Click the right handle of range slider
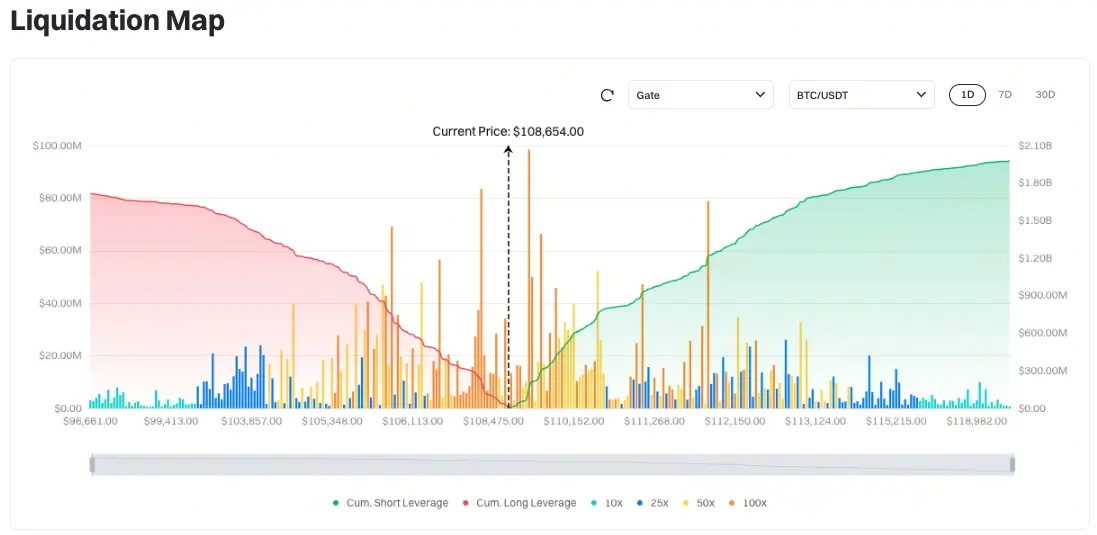Screen dimensions: 1097x535 pyautogui.click(x=1012, y=464)
